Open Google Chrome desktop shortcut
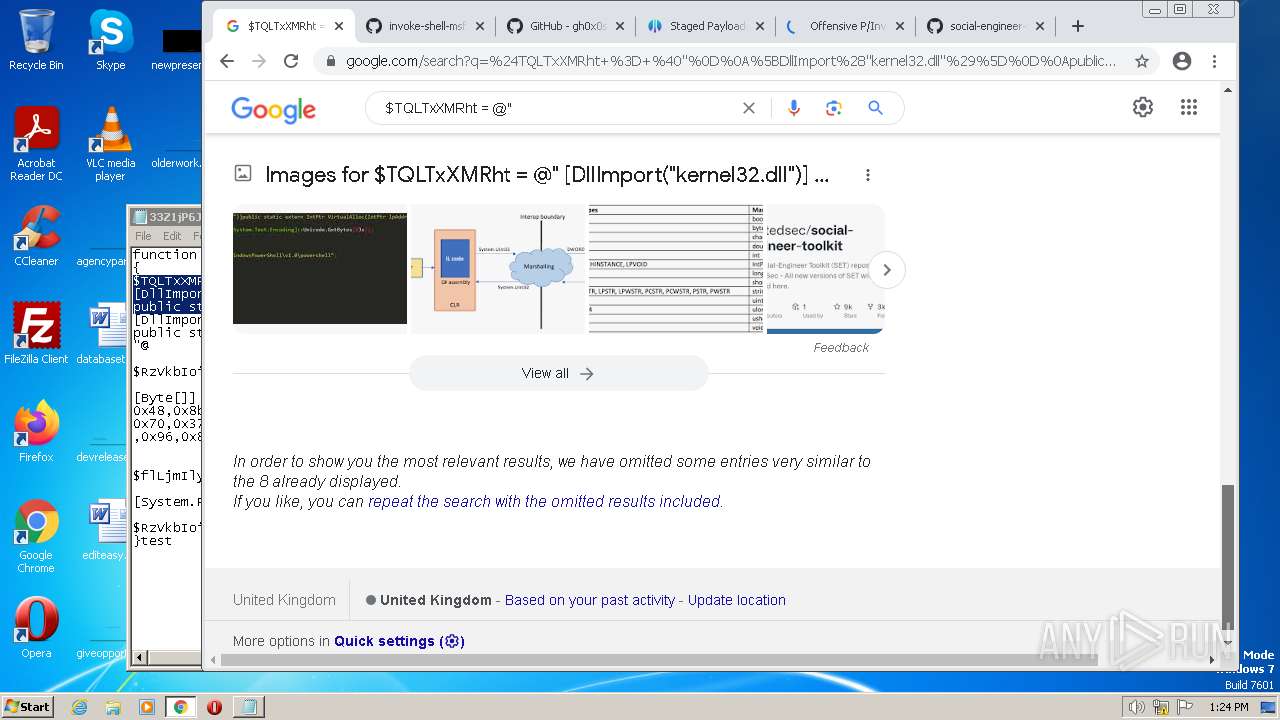 36,537
